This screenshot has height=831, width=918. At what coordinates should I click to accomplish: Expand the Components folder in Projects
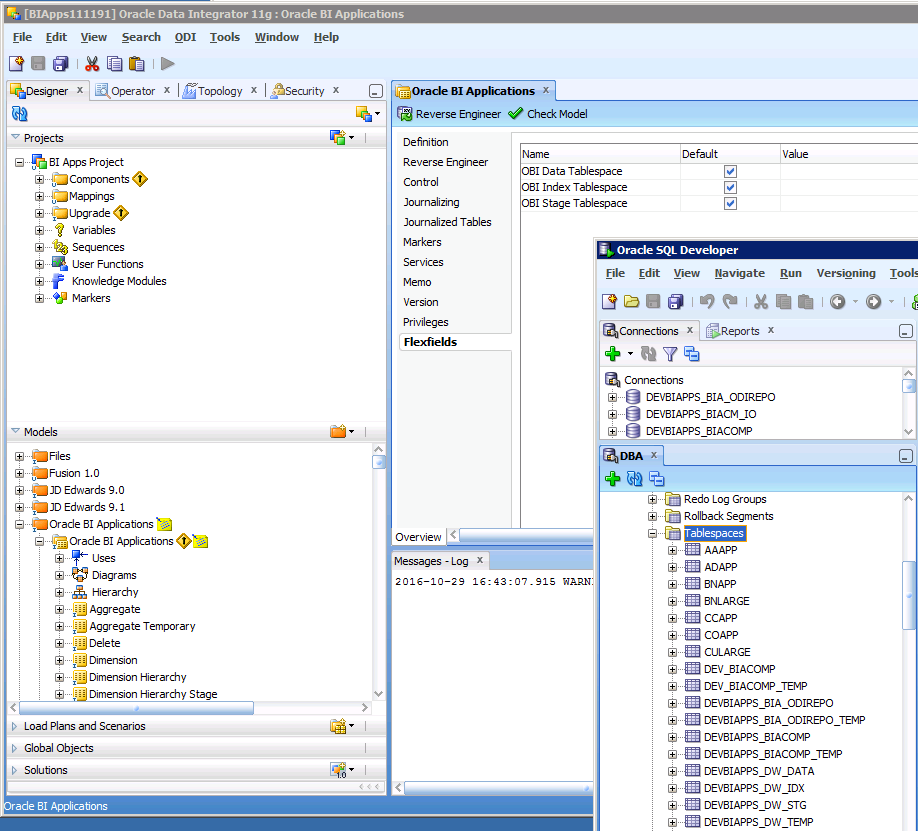coord(39,179)
